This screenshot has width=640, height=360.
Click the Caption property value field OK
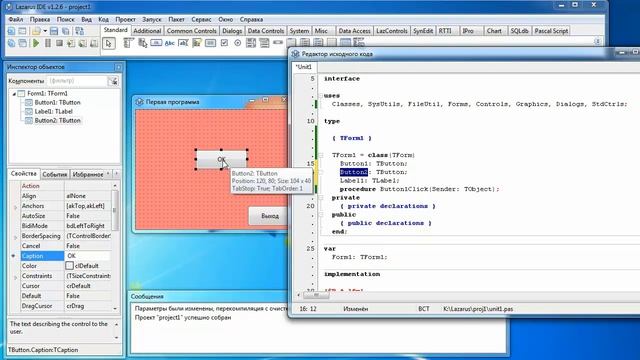[x=88, y=256]
